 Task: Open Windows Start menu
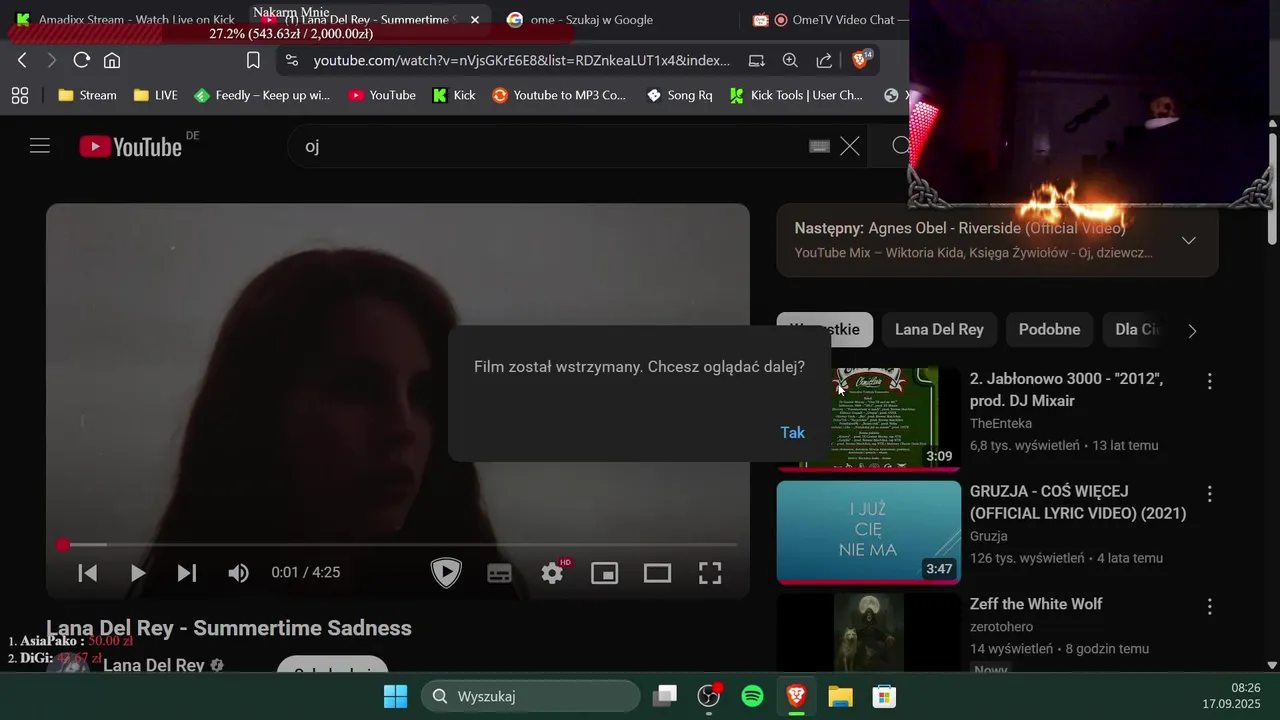(x=395, y=696)
